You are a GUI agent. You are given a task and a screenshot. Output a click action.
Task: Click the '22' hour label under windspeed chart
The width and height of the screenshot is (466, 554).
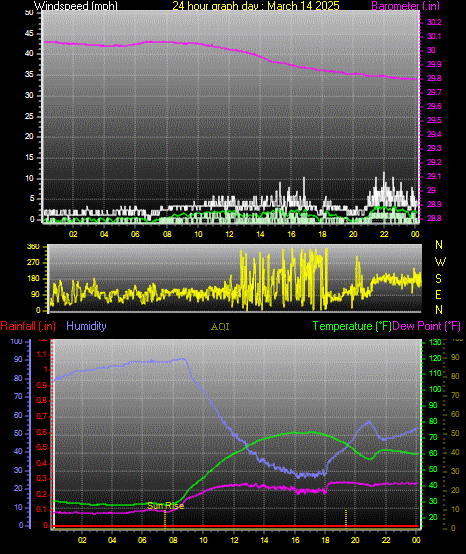pyautogui.click(x=384, y=234)
